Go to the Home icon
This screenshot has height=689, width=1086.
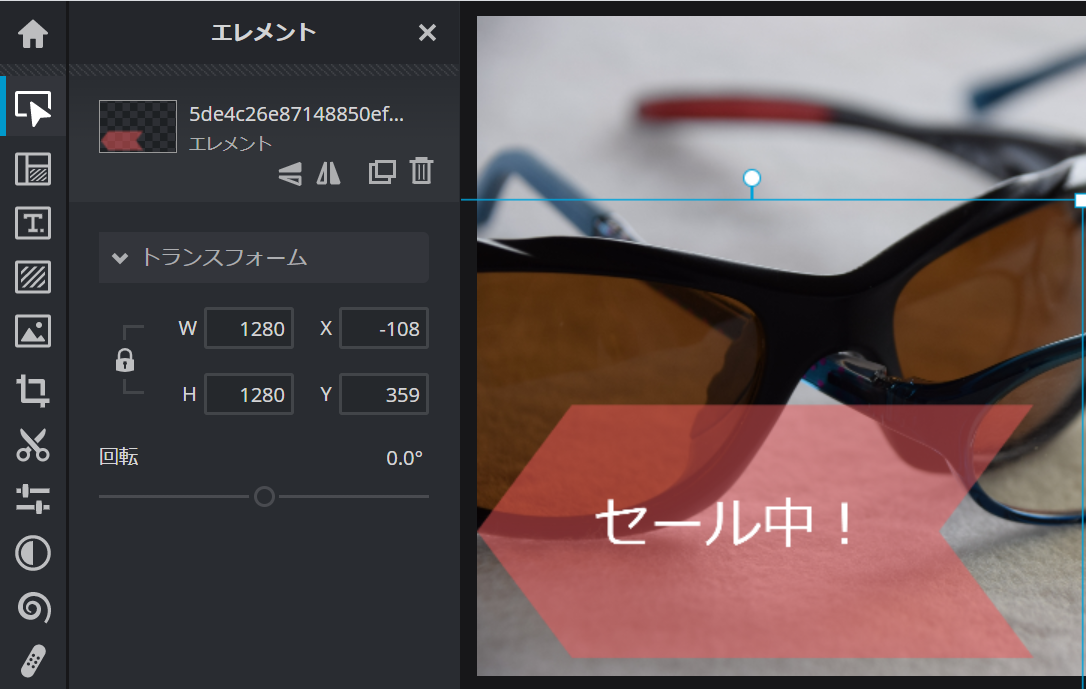tap(33, 33)
